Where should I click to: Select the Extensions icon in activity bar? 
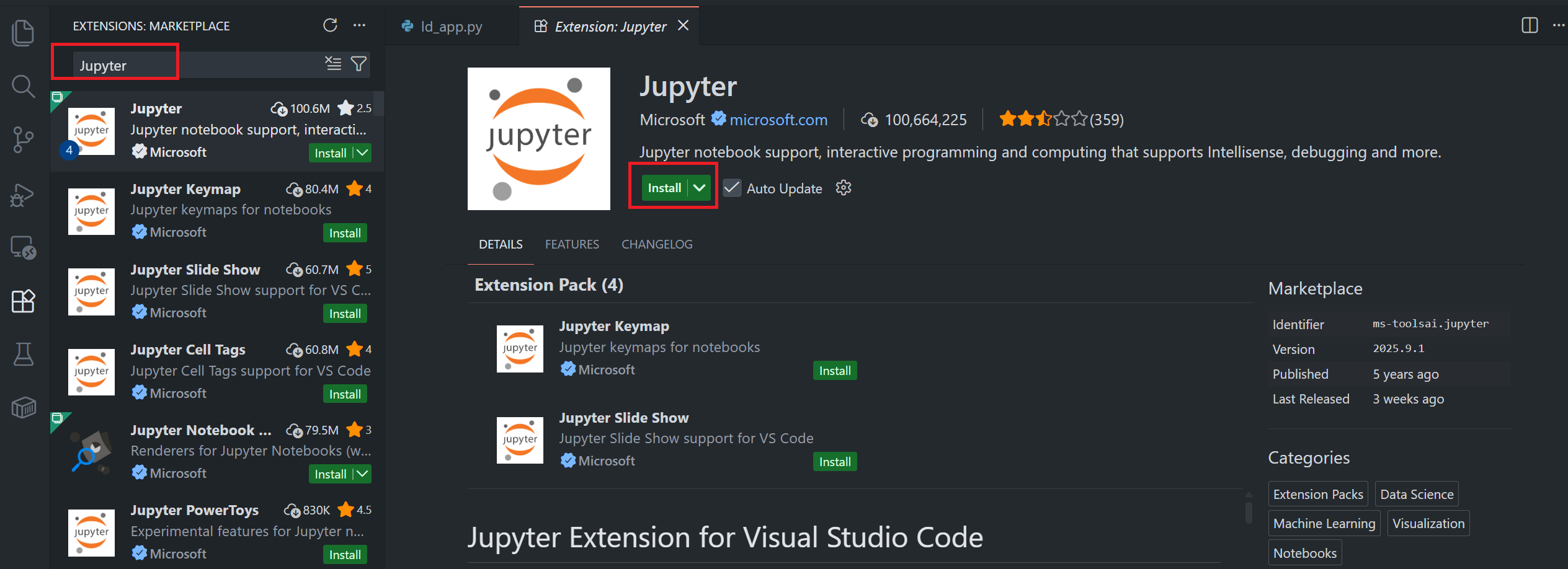click(x=23, y=301)
